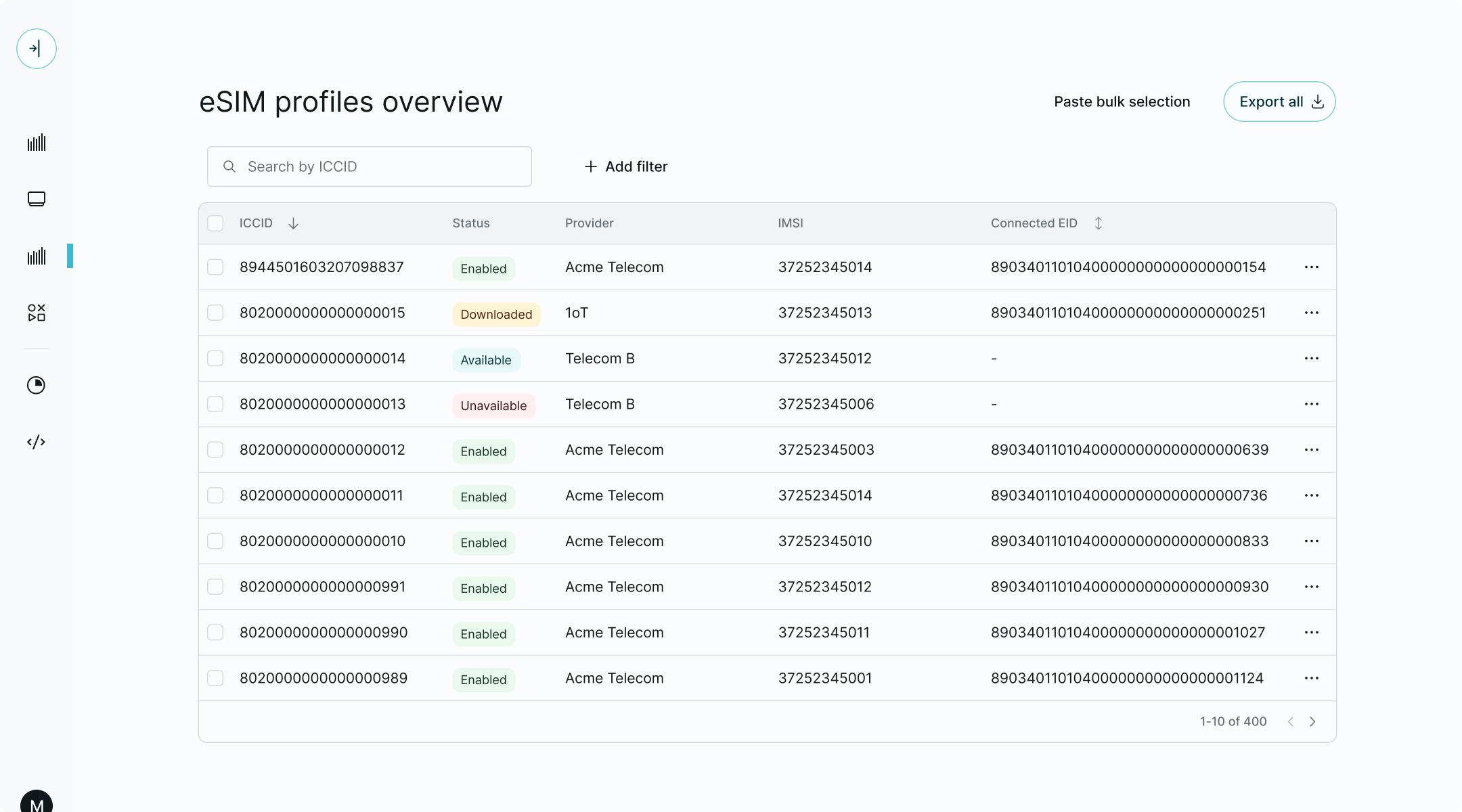Focus the Search by ICCID field

coord(370,166)
